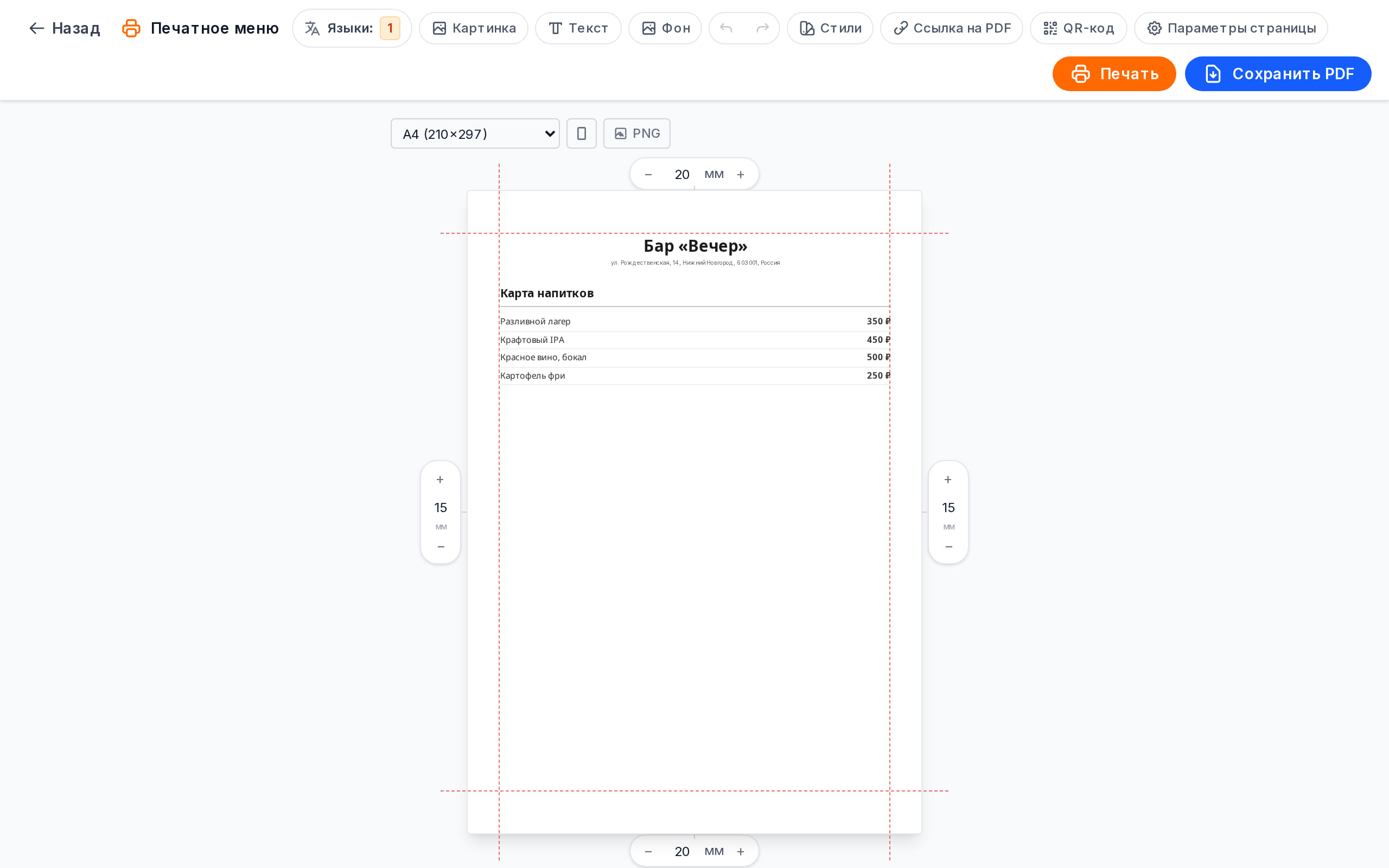
Task: Edit the right margin 15 field
Action: 948,507
